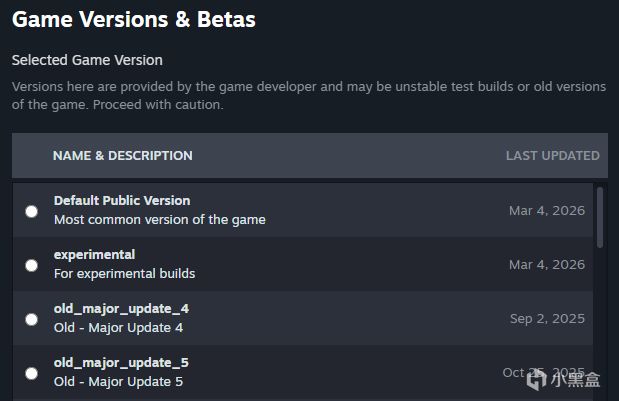Click the scrollbar track below the thumb

600,320
